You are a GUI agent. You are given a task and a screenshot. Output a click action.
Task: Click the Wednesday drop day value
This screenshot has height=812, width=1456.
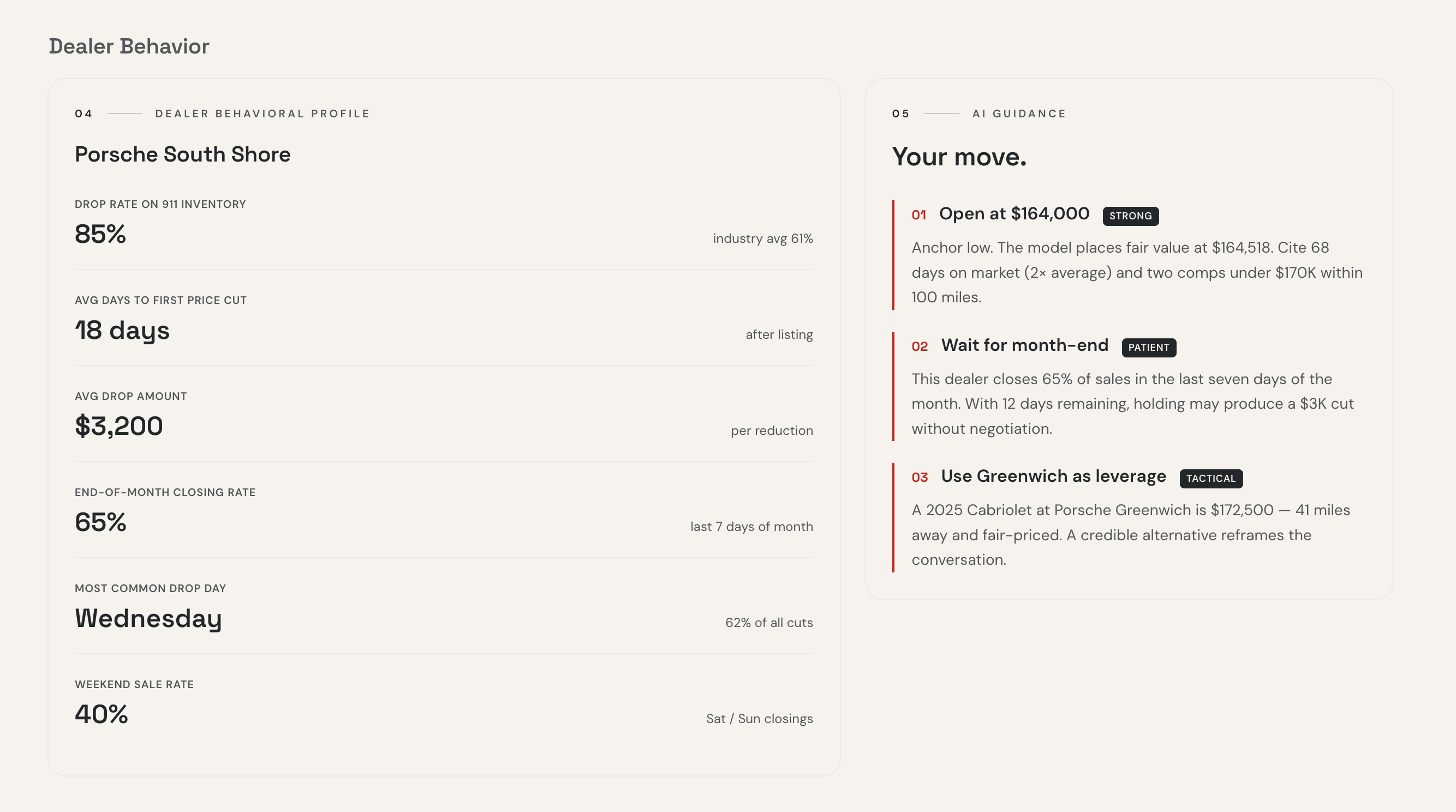[148, 619]
